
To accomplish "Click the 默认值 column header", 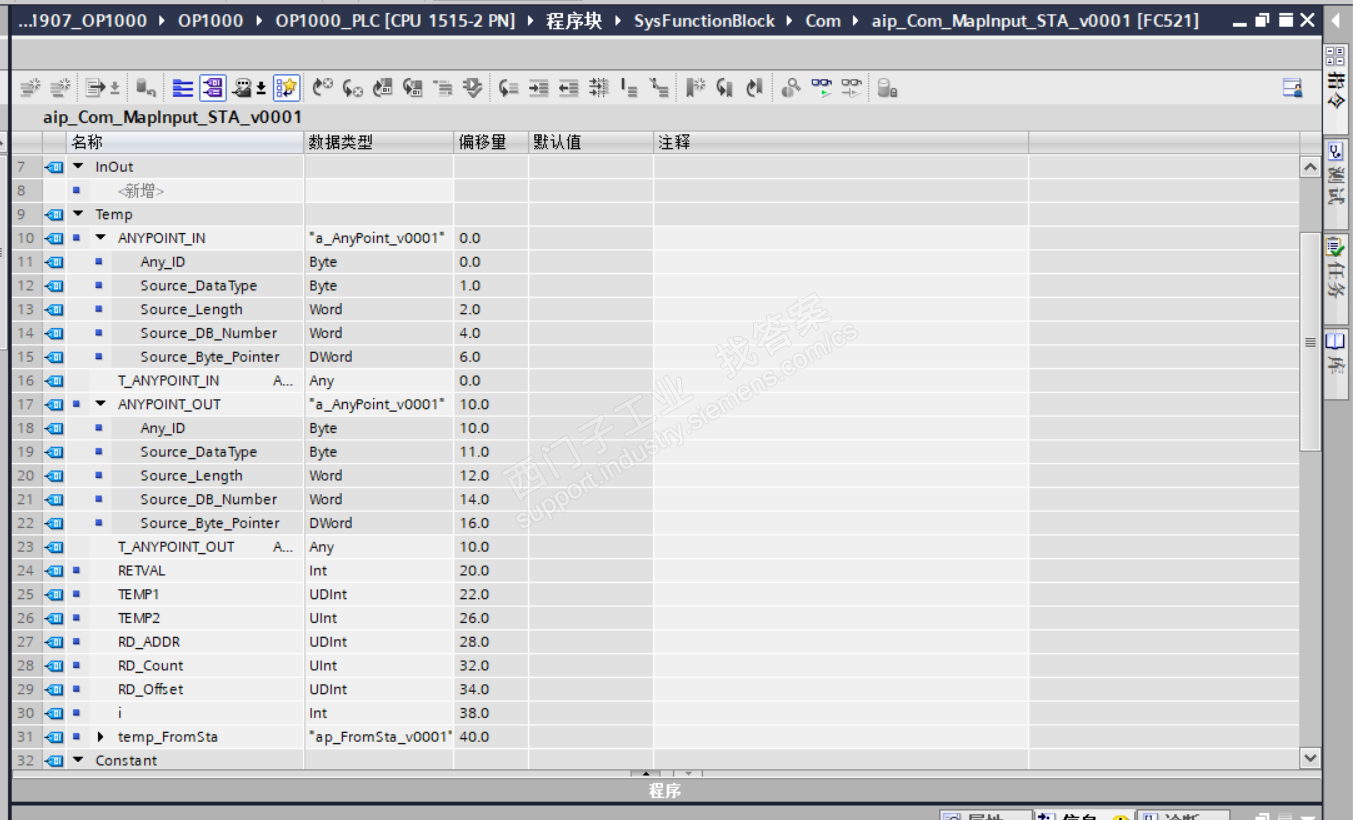I will pos(591,142).
